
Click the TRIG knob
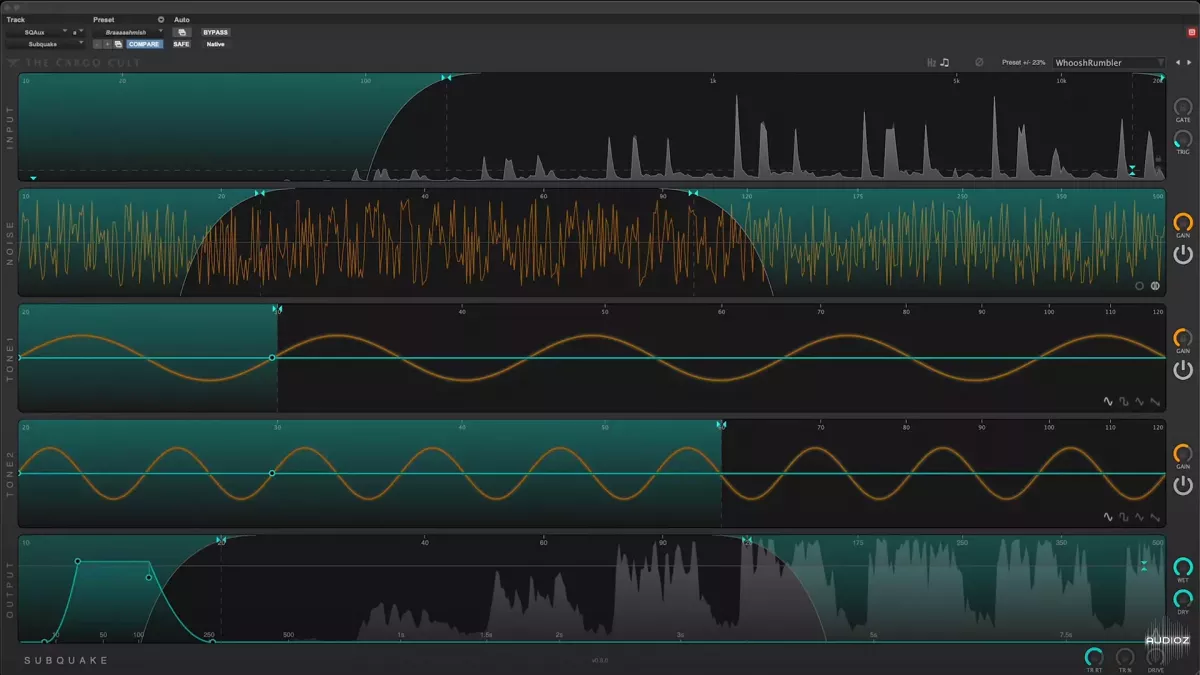1183,139
